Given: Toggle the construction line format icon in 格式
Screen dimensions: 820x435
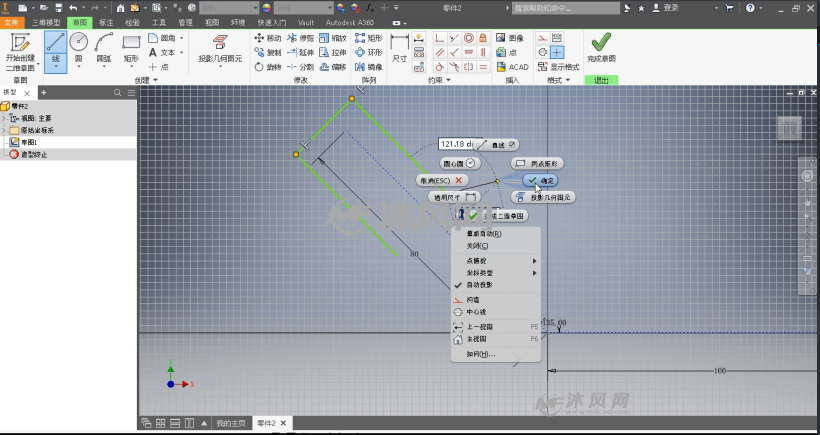Looking at the screenshot, I should (x=543, y=38).
